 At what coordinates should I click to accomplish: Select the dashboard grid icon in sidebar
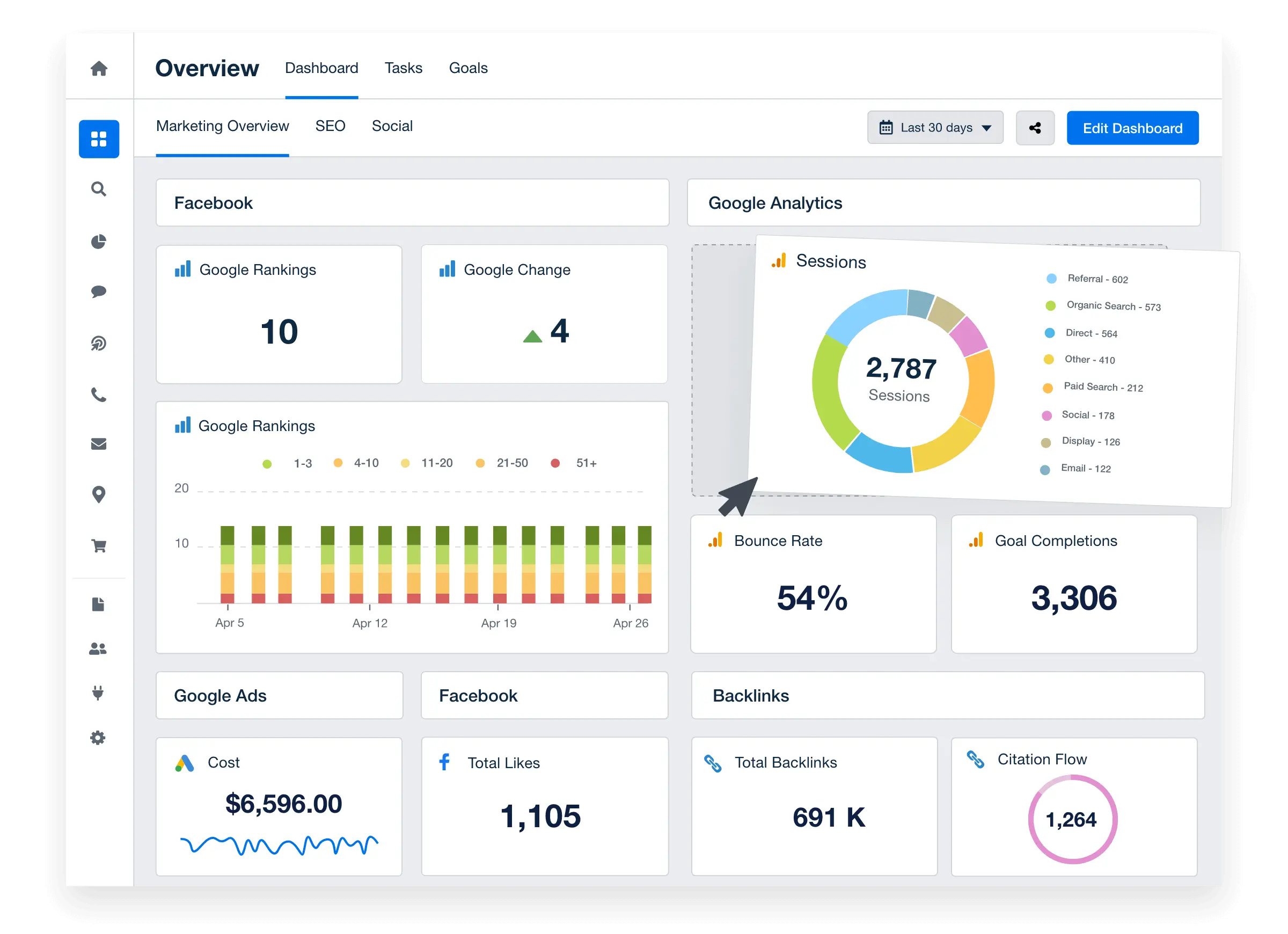99,138
